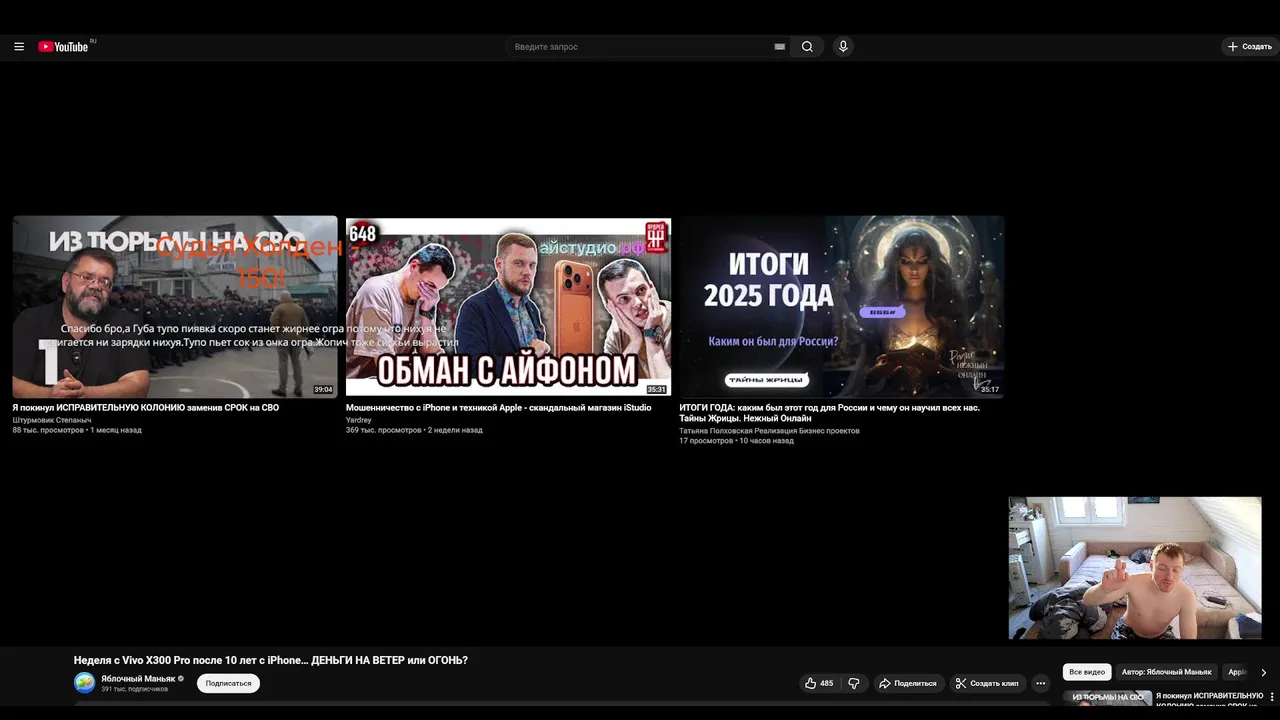
Task: Open the Яблочный Маньяк channel name
Action: tap(138, 678)
